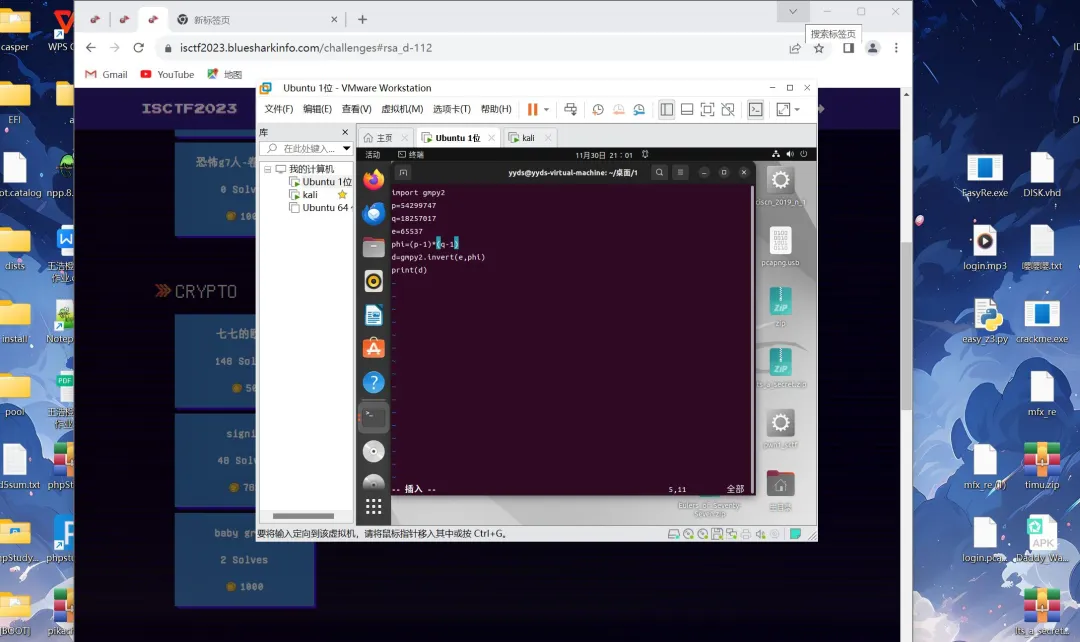Open Help from the Ubuntu dock
Viewport: 1080px width, 642px height.
tap(373, 382)
